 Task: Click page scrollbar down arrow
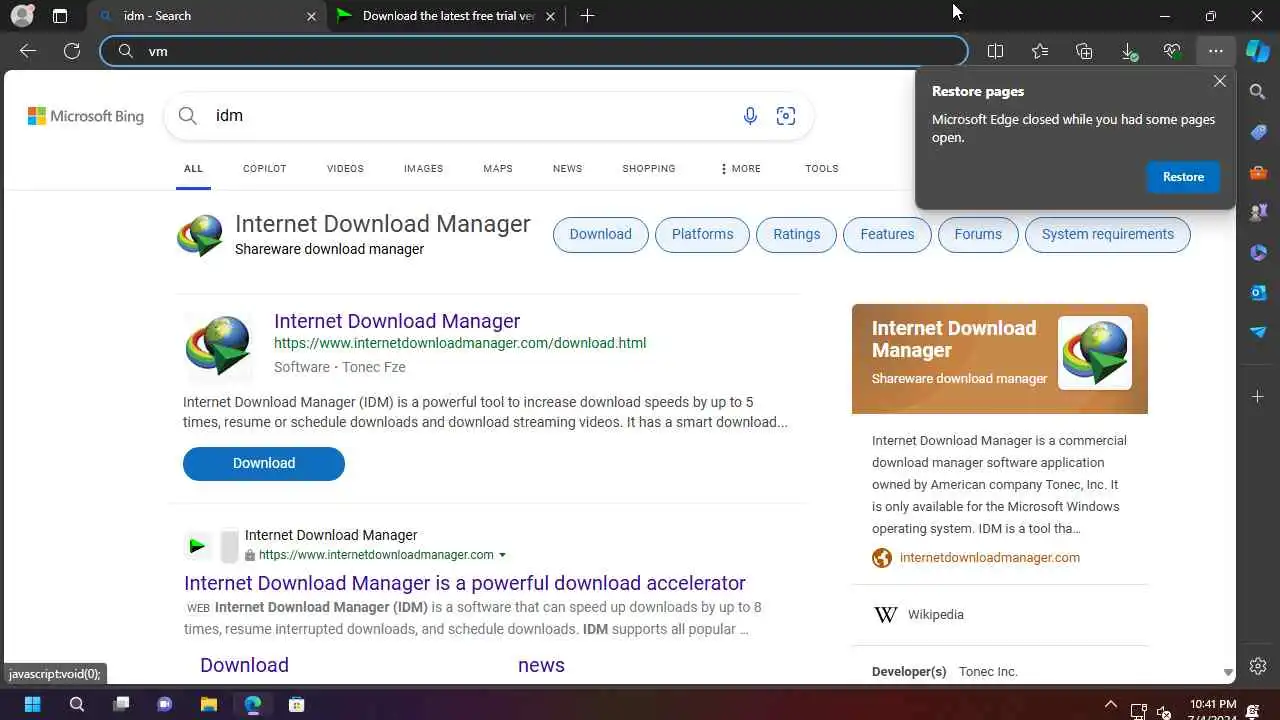tap(1228, 673)
